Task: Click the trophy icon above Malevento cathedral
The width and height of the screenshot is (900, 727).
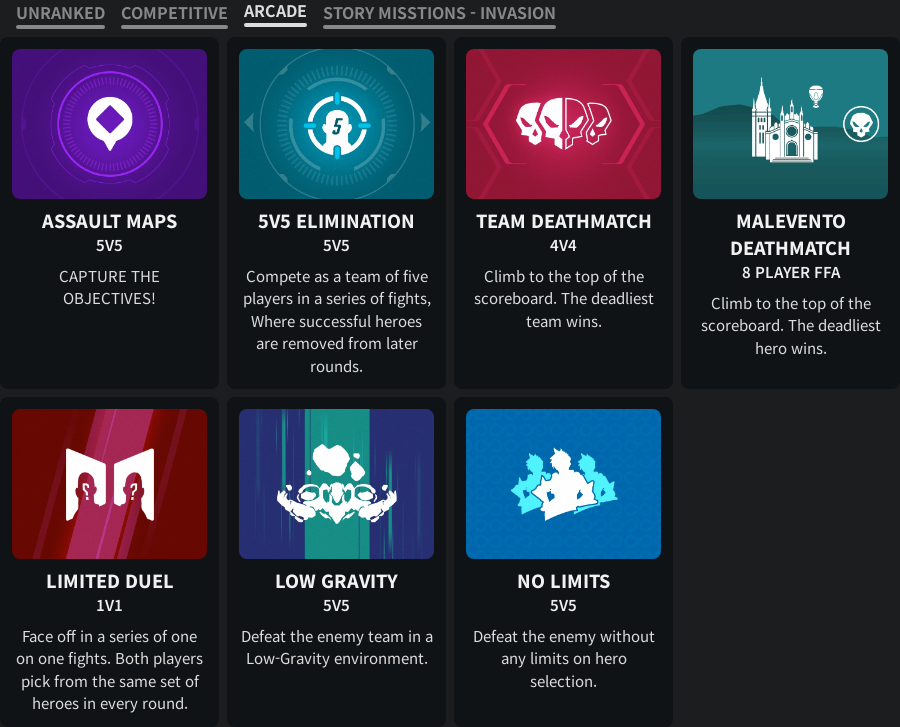Action: click(x=816, y=96)
